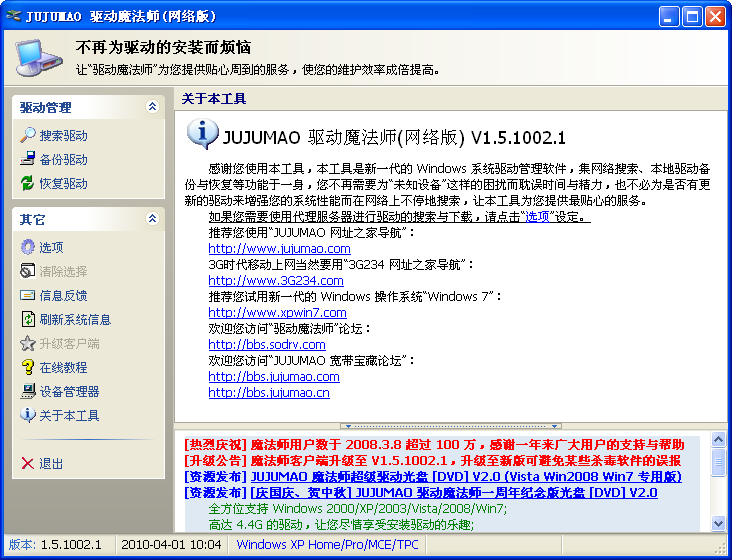Open the http://www.3G234.com link
732x560 pixels.
[x=276, y=280]
